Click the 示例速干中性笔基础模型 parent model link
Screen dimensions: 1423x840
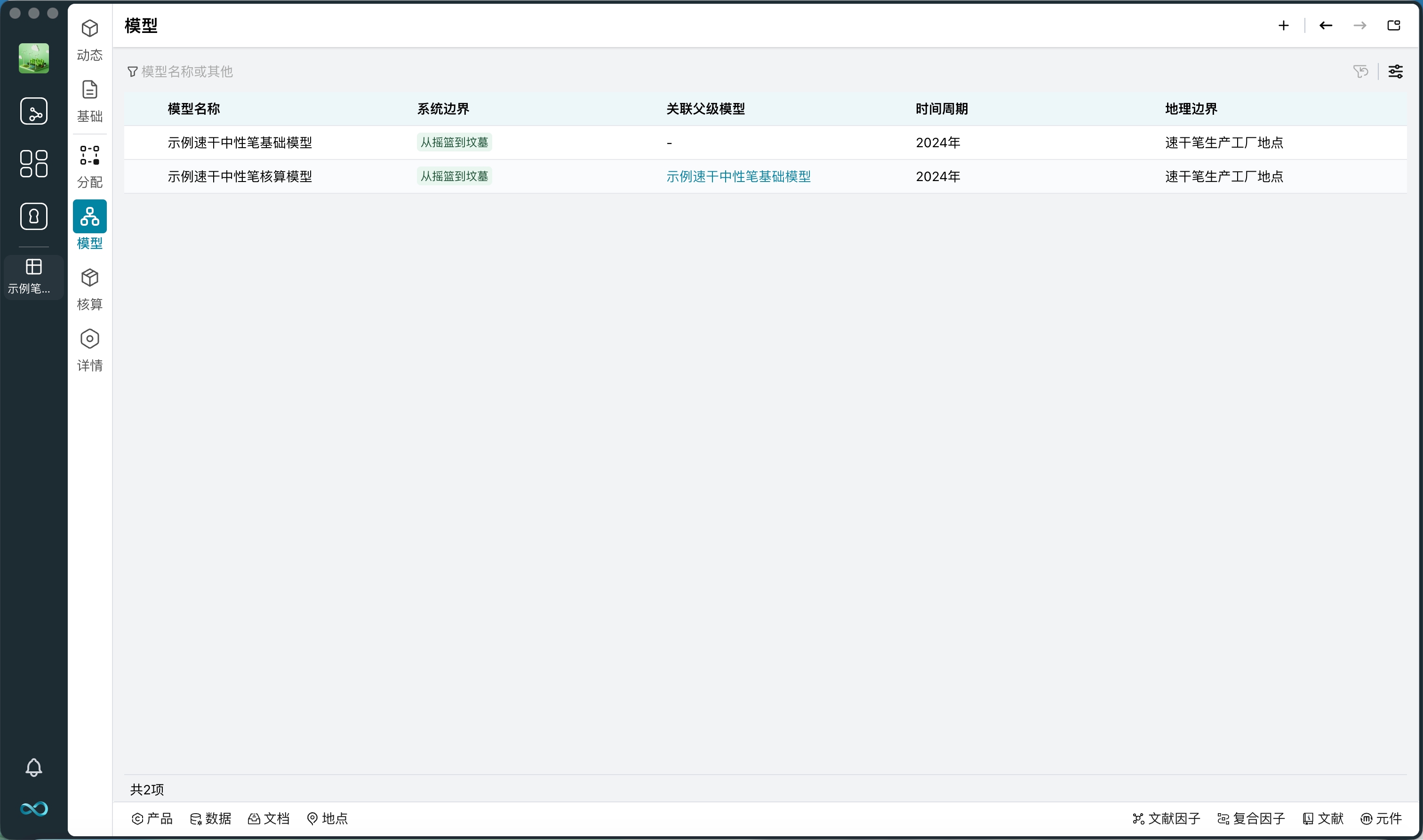pos(738,176)
